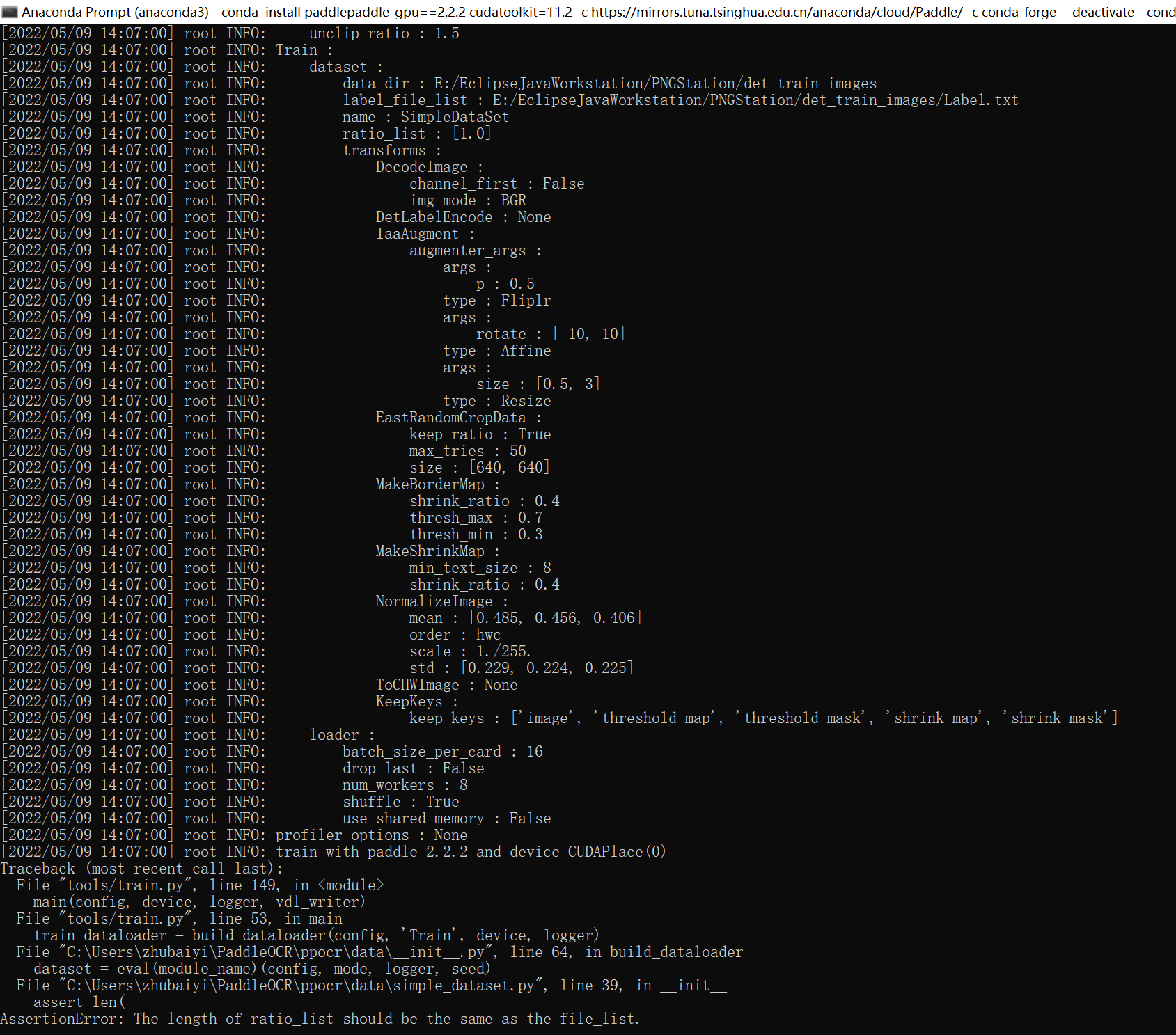Image resolution: width=1176 pixels, height=1035 pixels.
Task: Open the console system menu via title bar icon
Action: click(x=11, y=11)
